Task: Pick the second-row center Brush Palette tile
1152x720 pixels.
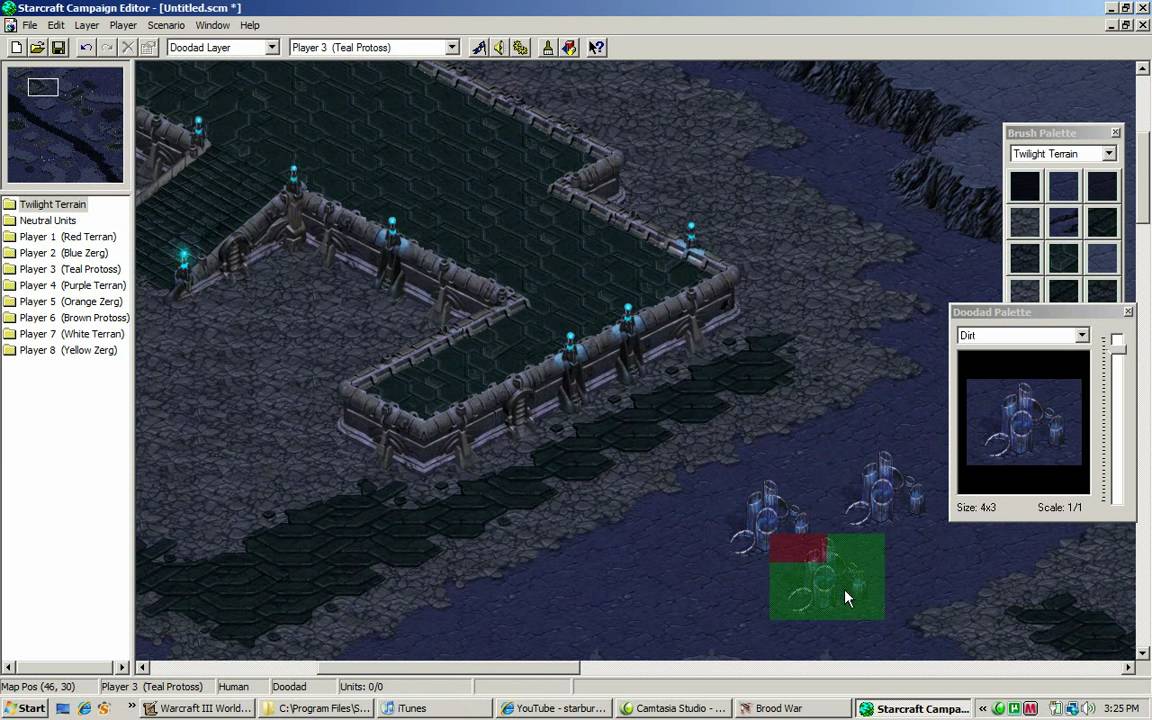Action: [x=1063, y=222]
